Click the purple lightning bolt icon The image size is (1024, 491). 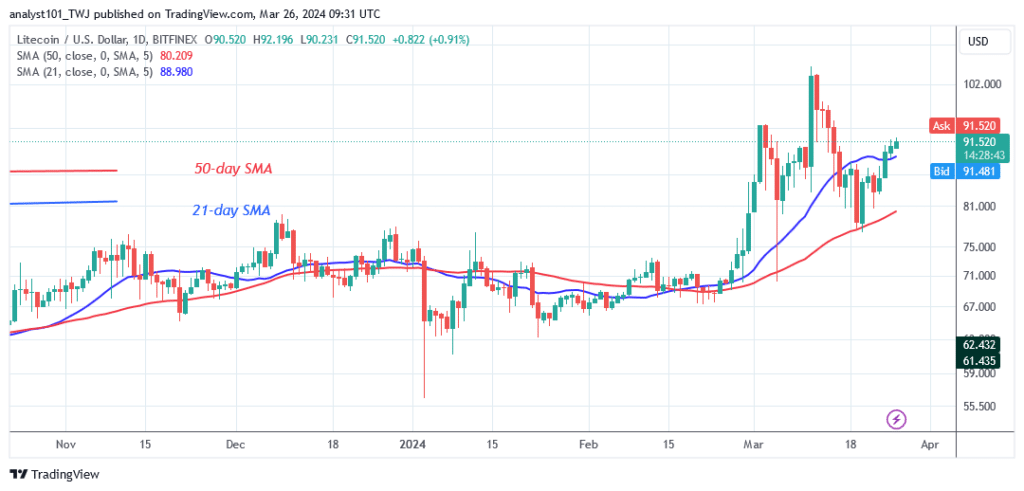tap(897, 419)
